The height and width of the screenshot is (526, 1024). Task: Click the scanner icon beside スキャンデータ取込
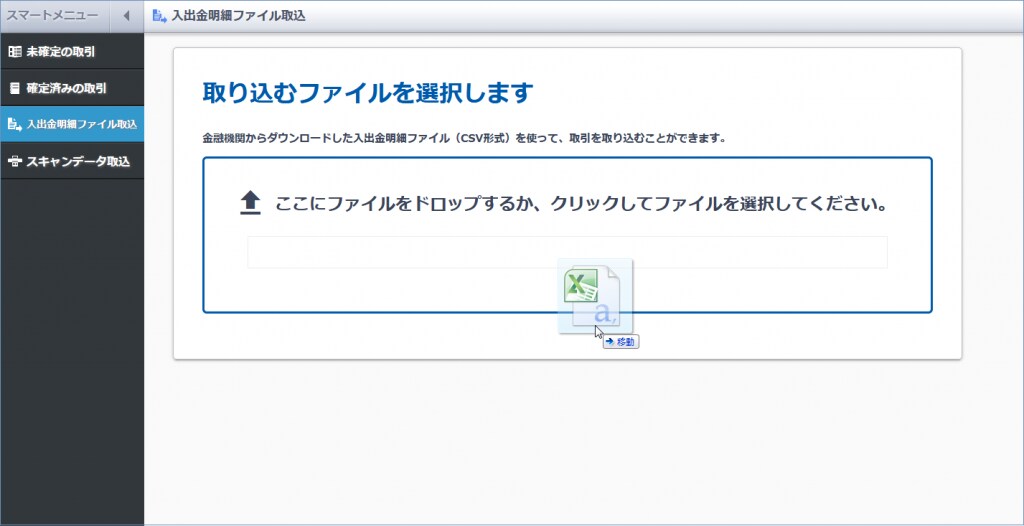pyautogui.click(x=14, y=161)
